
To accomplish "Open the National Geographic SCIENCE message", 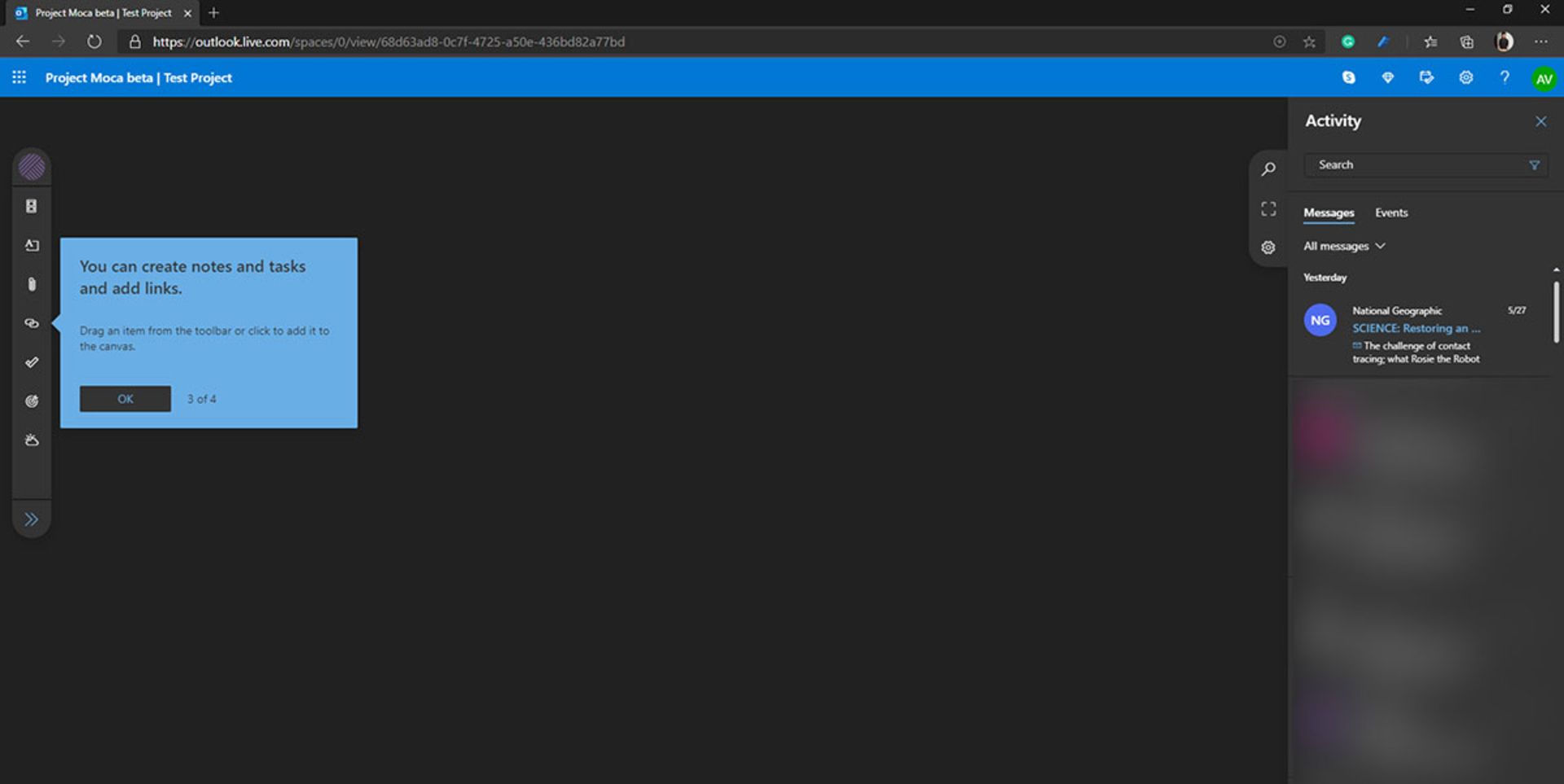I will click(x=1416, y=328).
